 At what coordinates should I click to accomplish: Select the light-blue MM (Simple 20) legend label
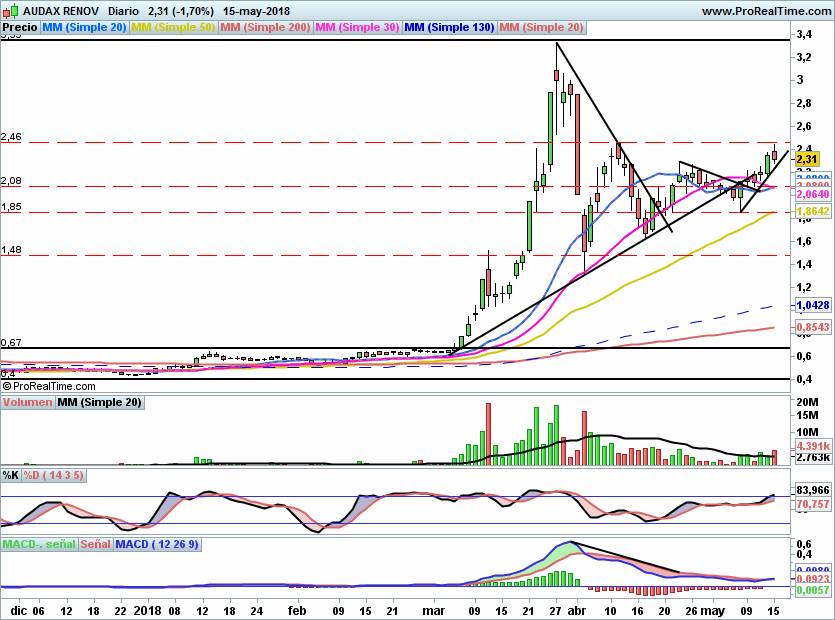click(x=84, y=27)
